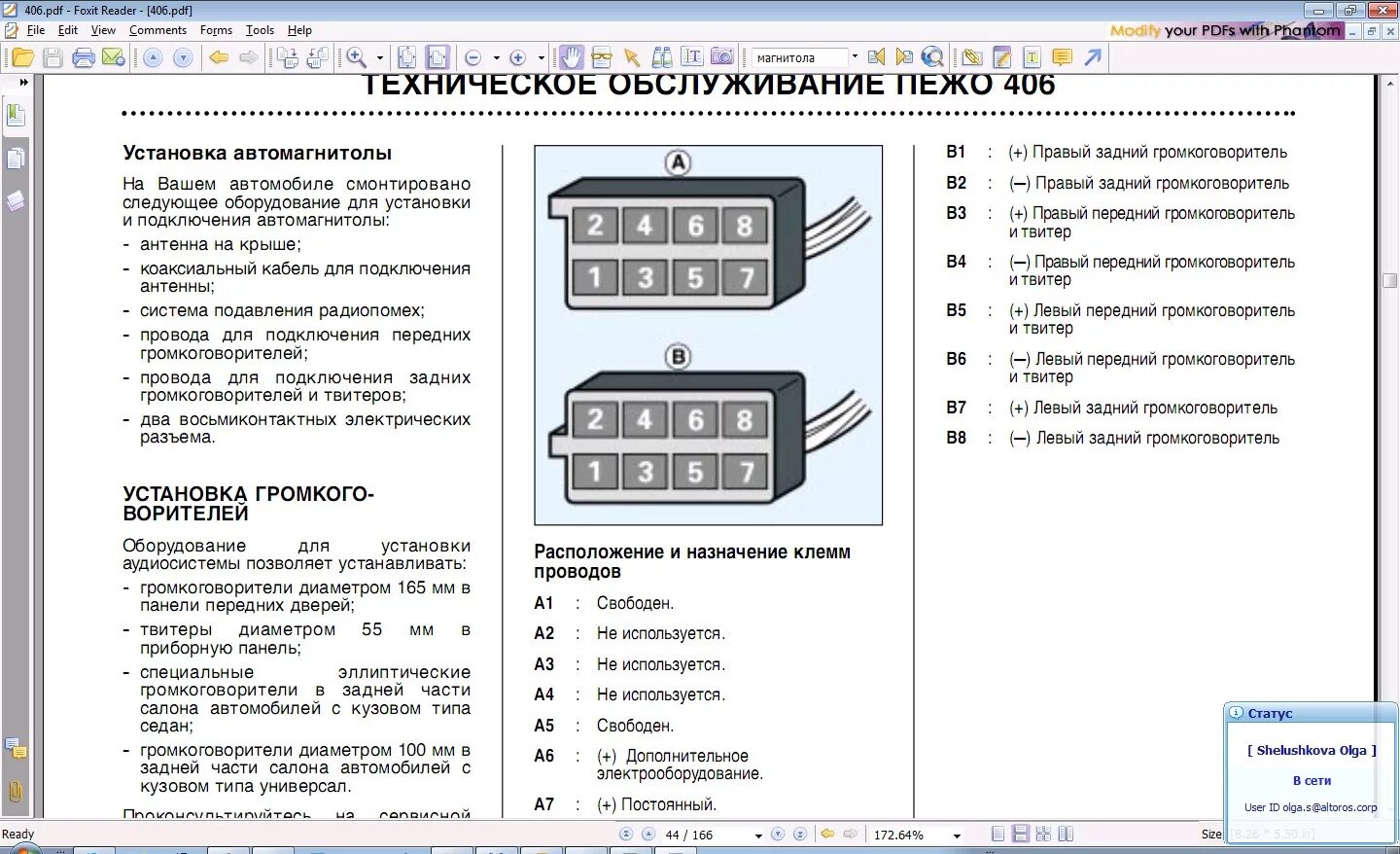Switch to Continuous layout in the status bar
Screen dimensions: 1400x854
1021,835
